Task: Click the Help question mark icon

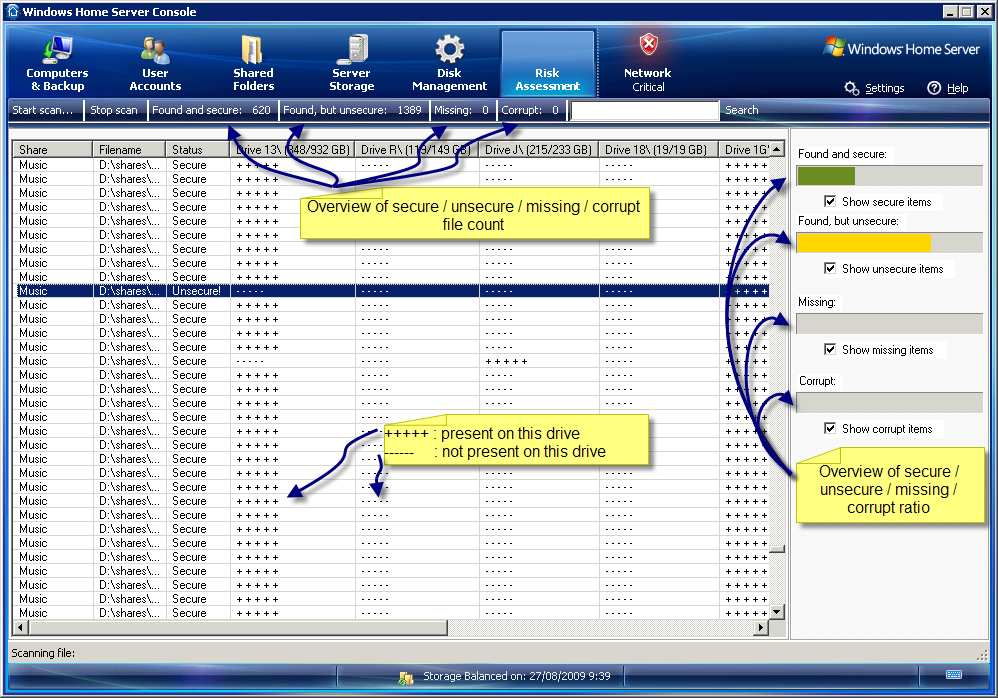Action: click(934, 88)
